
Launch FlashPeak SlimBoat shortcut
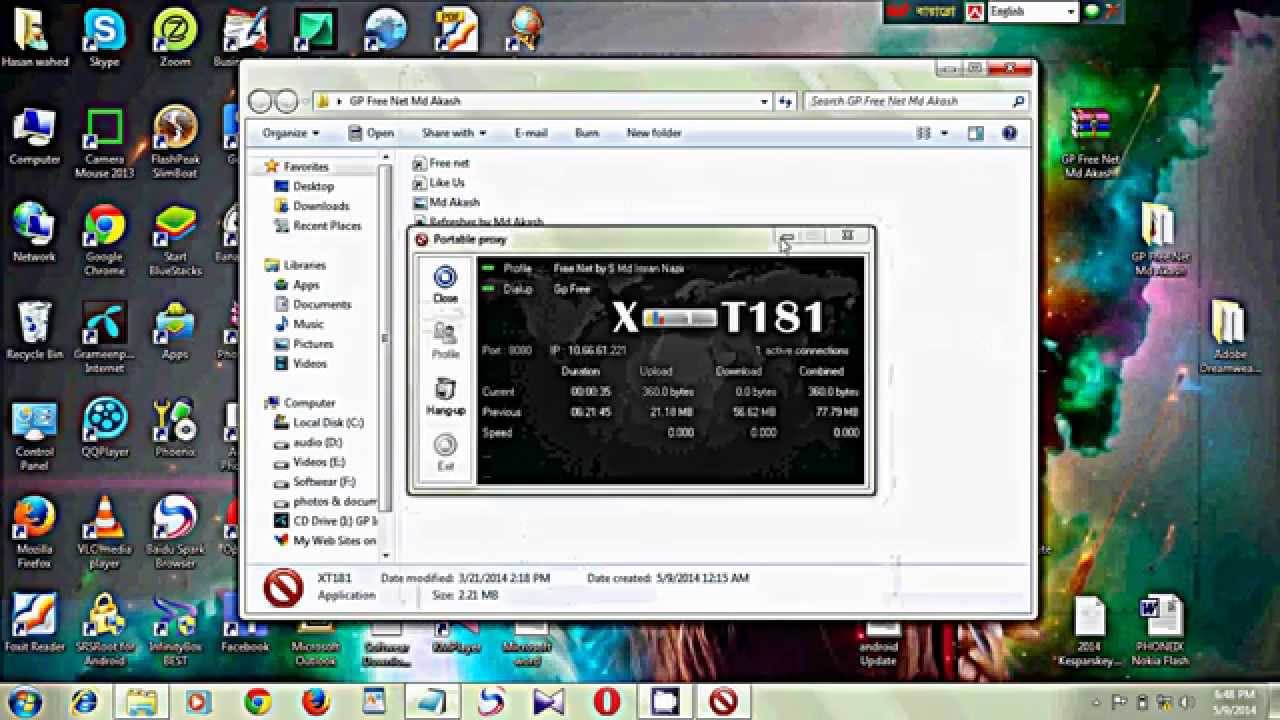click(175, 143)
